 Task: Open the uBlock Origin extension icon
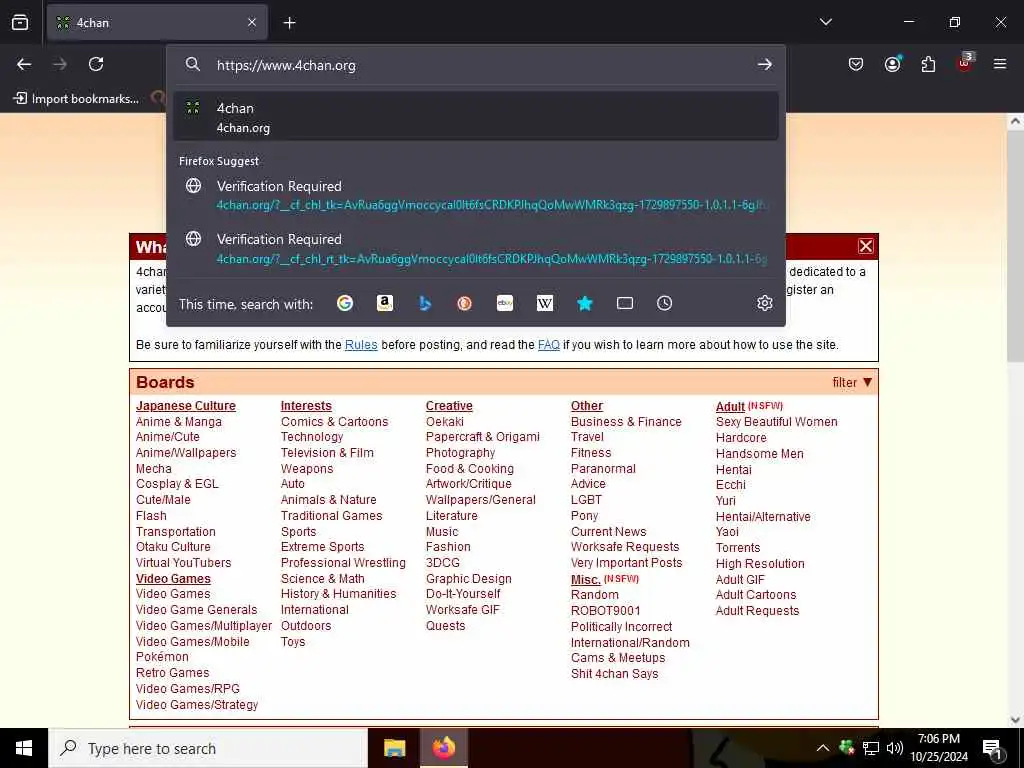pos(965,62)
